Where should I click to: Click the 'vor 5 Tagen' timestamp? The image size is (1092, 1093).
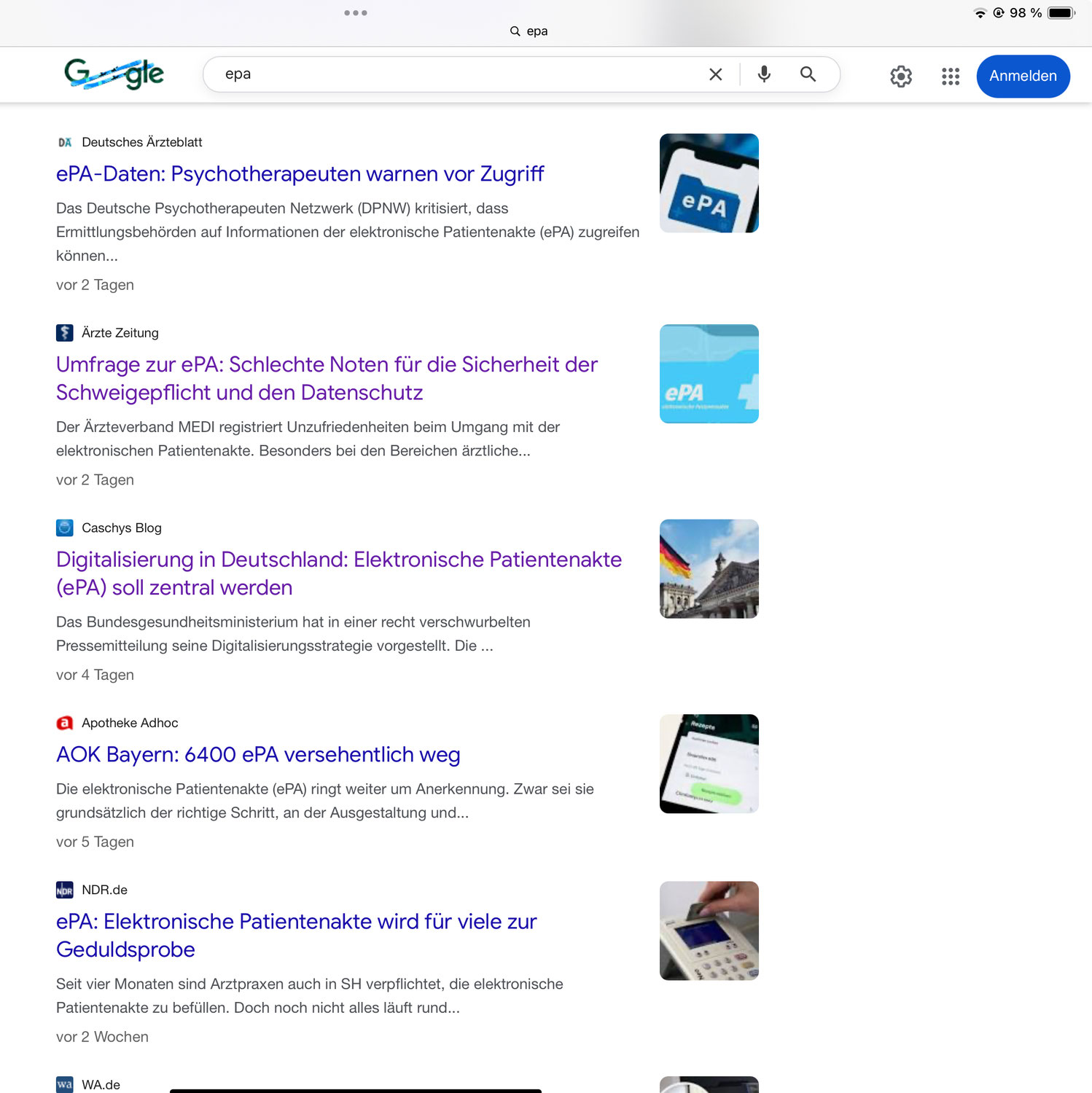coord(95,842)
